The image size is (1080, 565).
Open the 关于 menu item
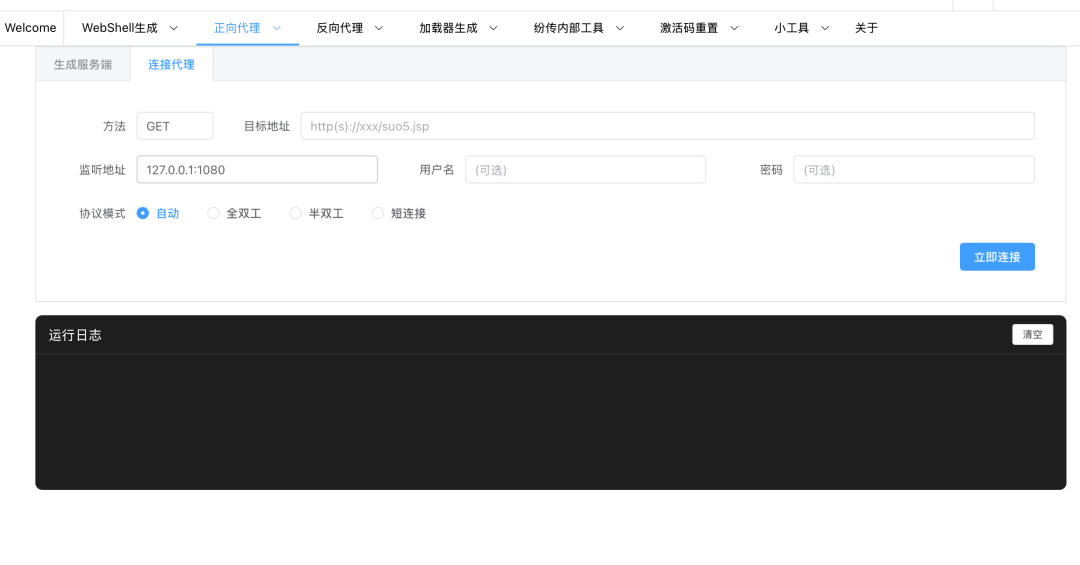click(x=866, y=28)
